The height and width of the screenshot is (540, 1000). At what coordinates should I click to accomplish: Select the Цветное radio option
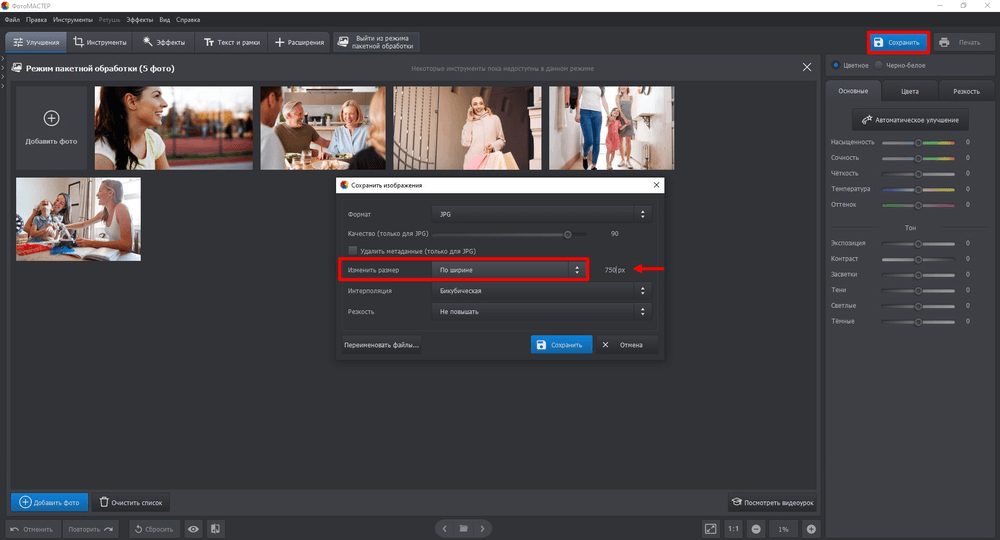click(836, 65)
